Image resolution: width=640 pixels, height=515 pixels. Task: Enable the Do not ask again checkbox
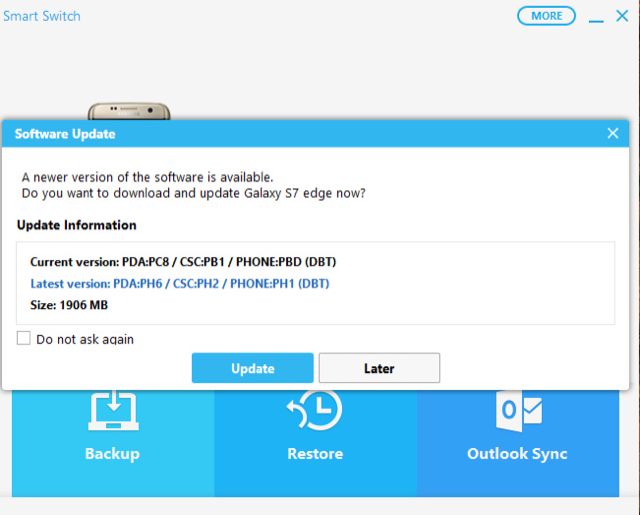(24, 338)
